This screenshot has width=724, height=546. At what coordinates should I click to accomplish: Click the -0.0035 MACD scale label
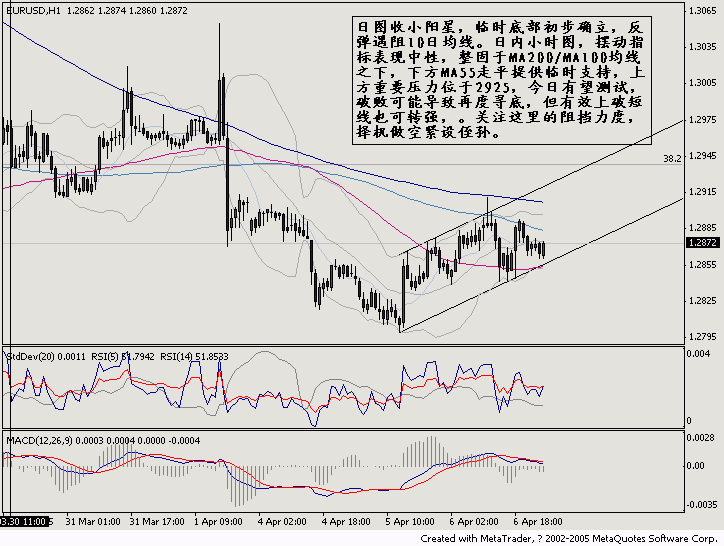coord(702,504)
